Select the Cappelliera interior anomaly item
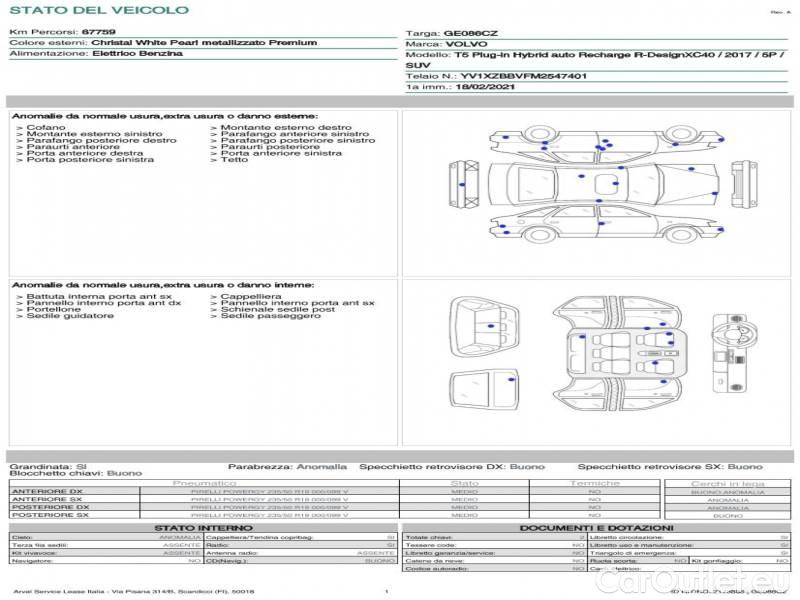This screenshot has height=600, width=800. (x=251, y=297)
